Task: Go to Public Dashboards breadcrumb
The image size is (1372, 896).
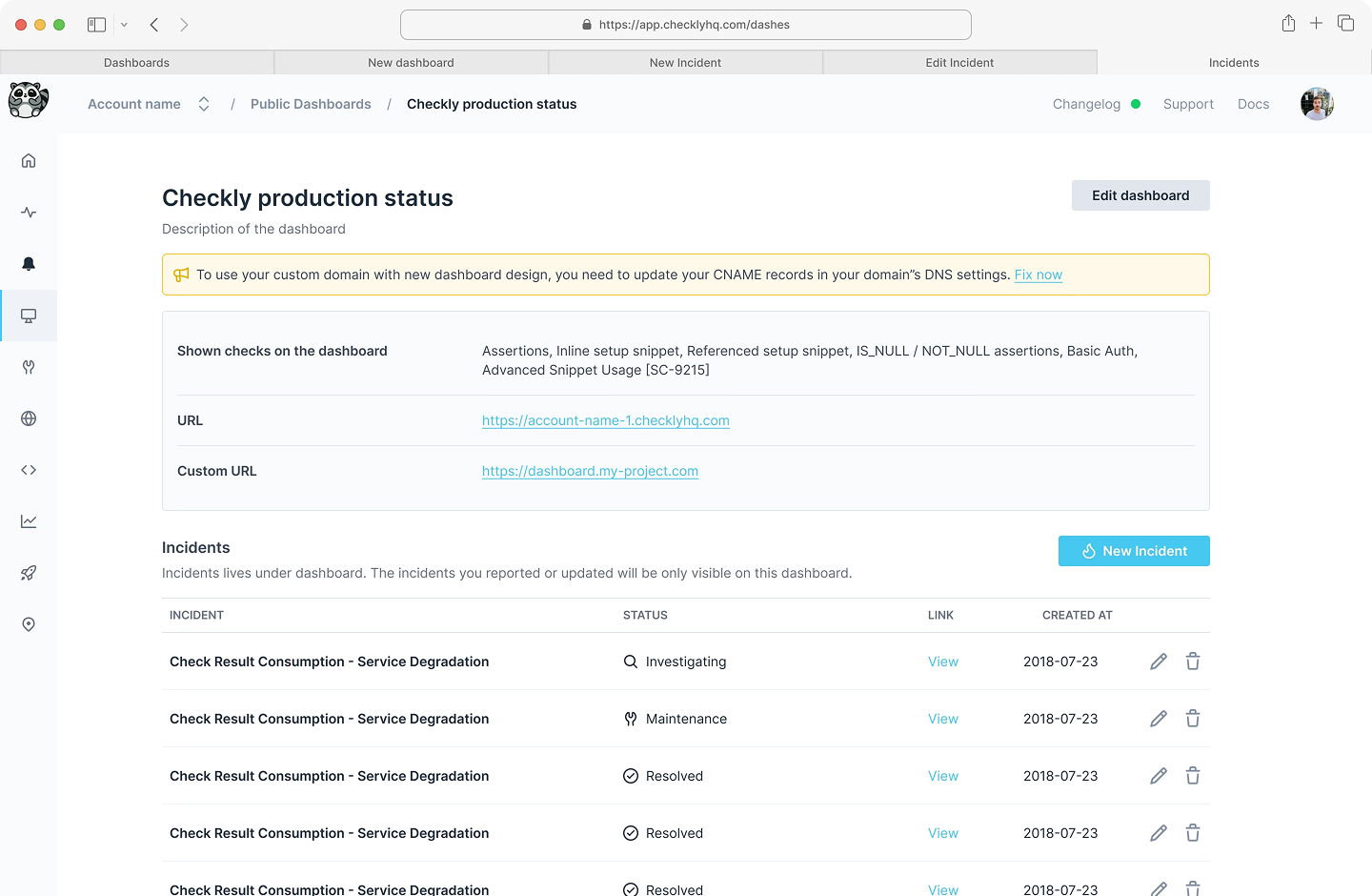Action: pos(311,104)
